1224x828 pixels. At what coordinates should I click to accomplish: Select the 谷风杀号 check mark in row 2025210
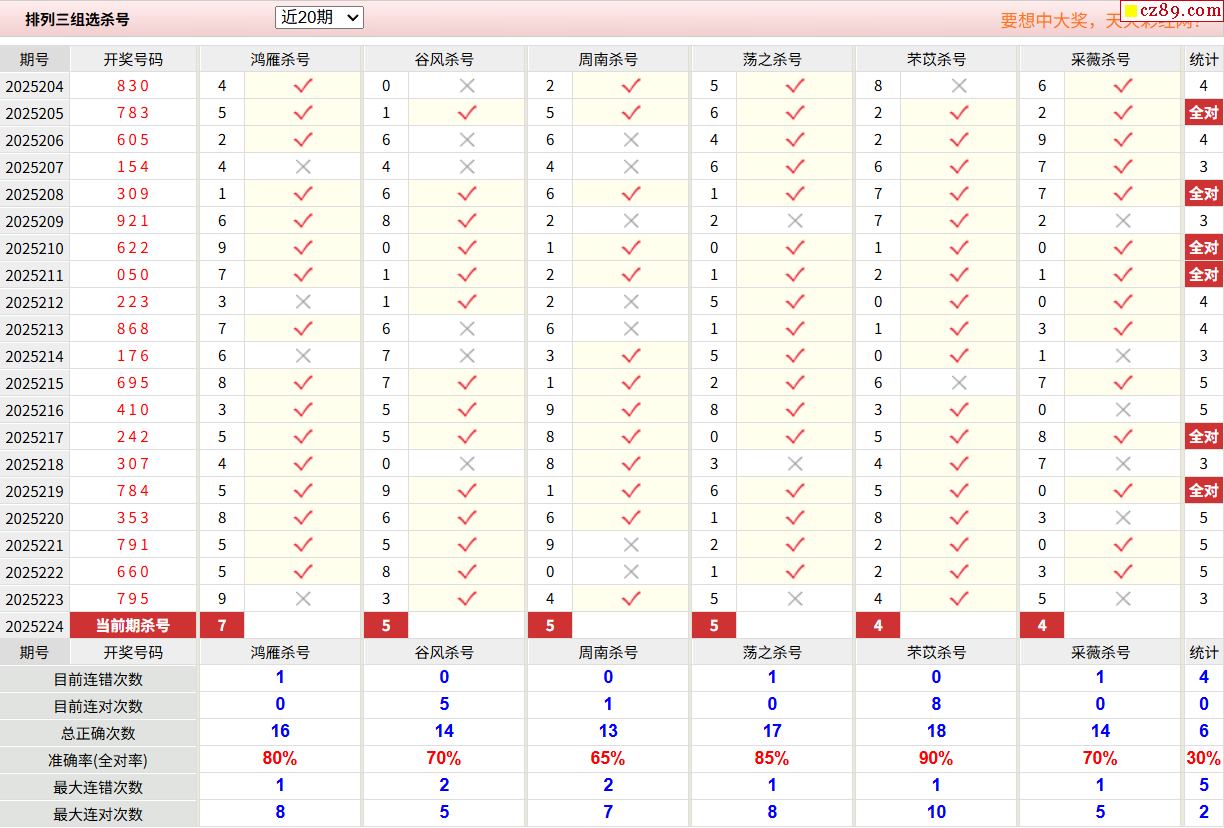coord(467,248)
